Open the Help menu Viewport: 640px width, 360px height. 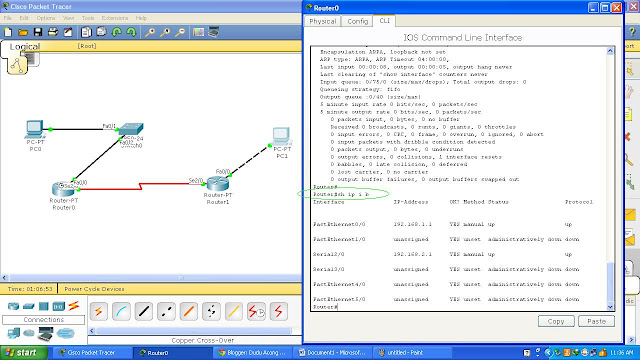141,18
